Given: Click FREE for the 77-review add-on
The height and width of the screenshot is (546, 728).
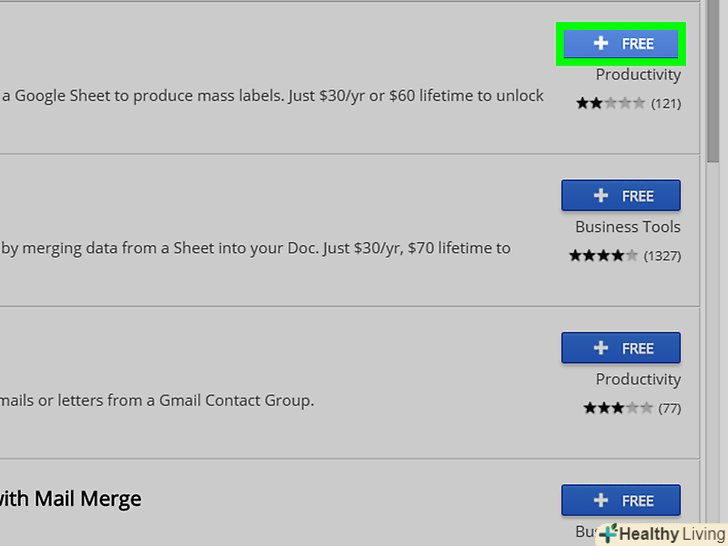Looking at the screenshot, I should pos(621,348).
